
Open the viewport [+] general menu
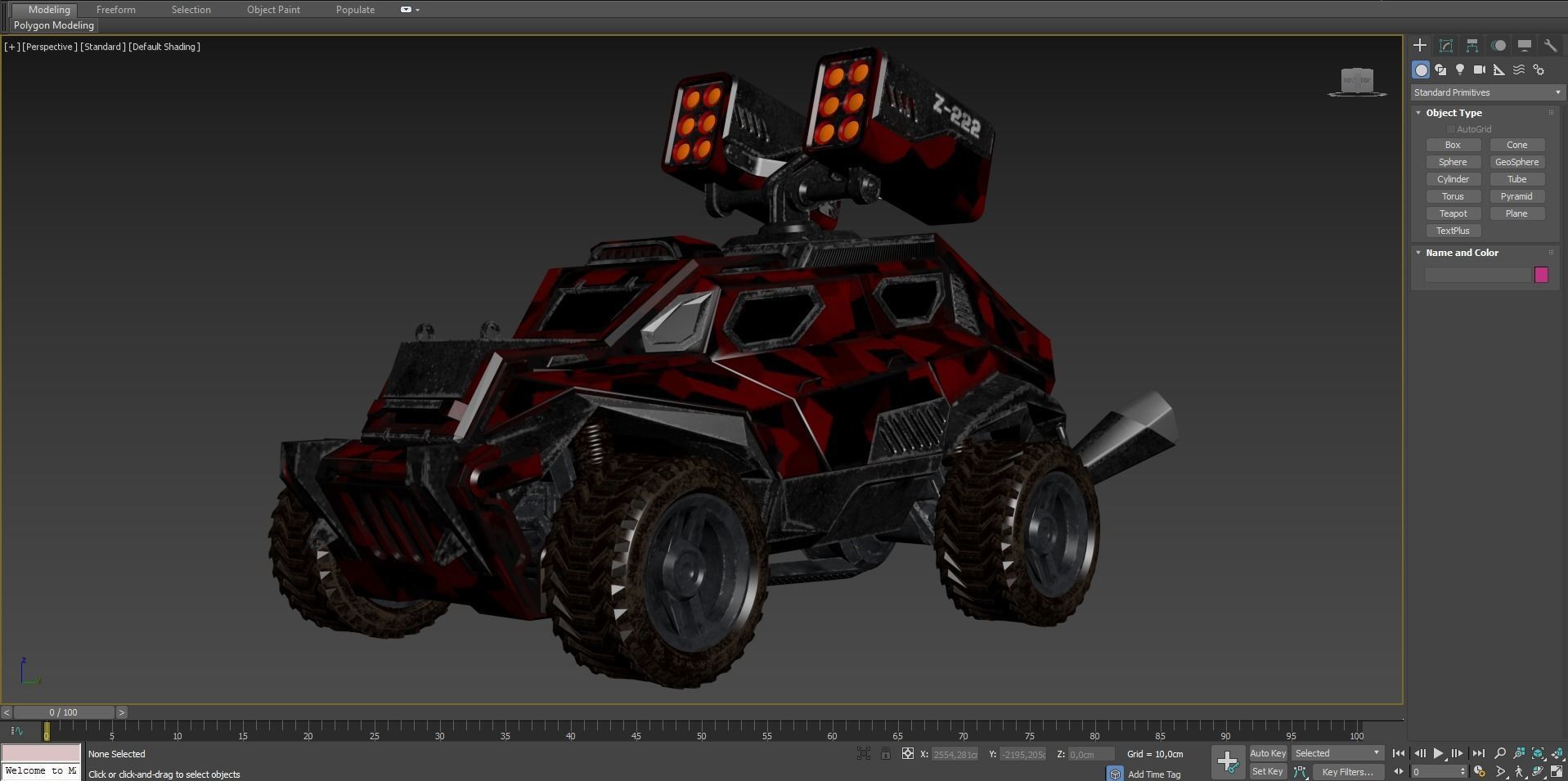(11, 47)
